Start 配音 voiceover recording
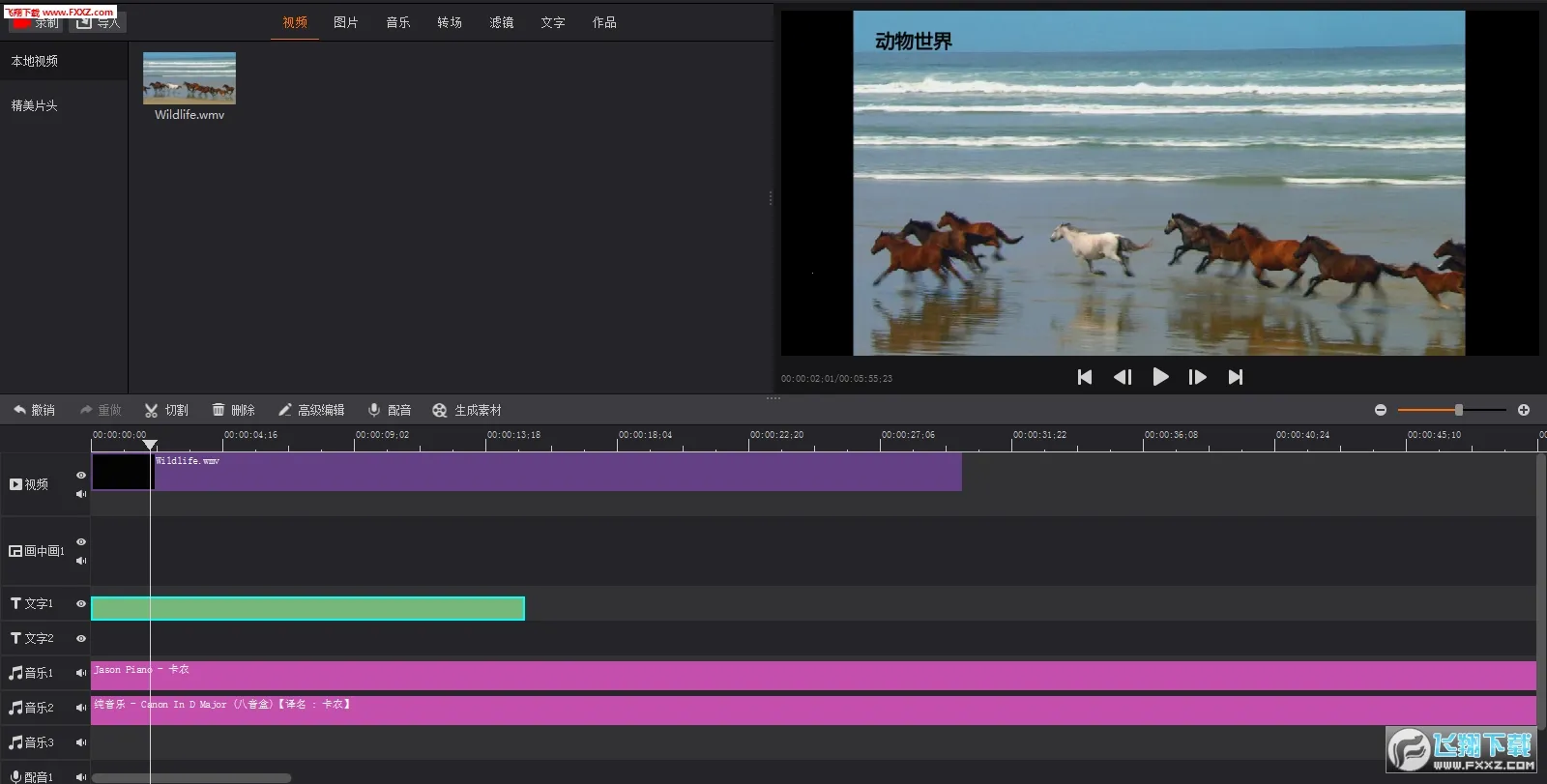 click(x=390, y=411)
